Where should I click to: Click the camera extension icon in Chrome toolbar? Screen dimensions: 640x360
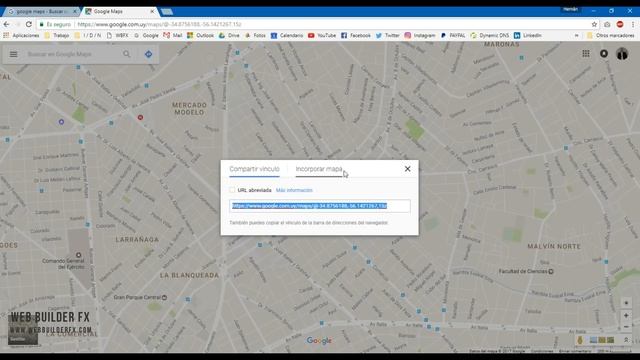pos(607,24)
